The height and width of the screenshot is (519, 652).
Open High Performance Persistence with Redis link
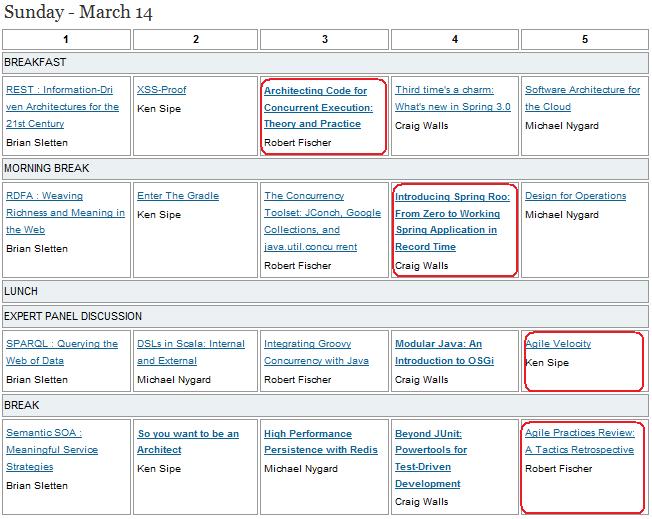coord(321,442)
